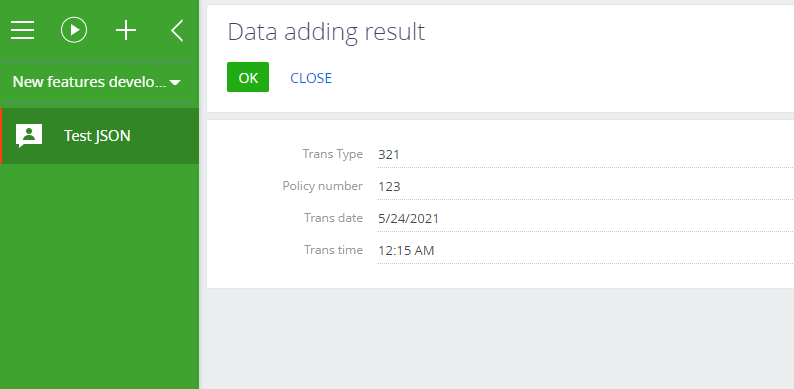
Task: Click the plus quick-add icon
Action: [126, 30]
